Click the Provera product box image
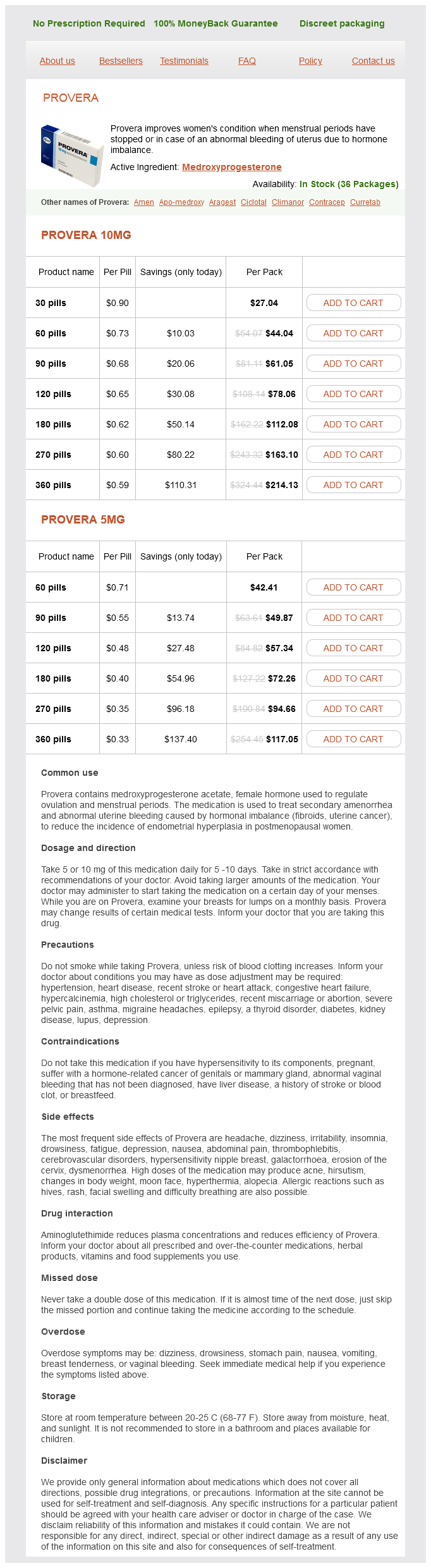431x1568 pixels. tap(71, 155)
